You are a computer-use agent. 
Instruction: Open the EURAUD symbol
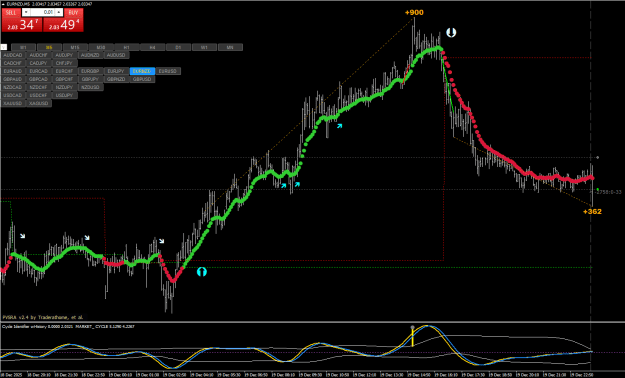click(13, 71)
